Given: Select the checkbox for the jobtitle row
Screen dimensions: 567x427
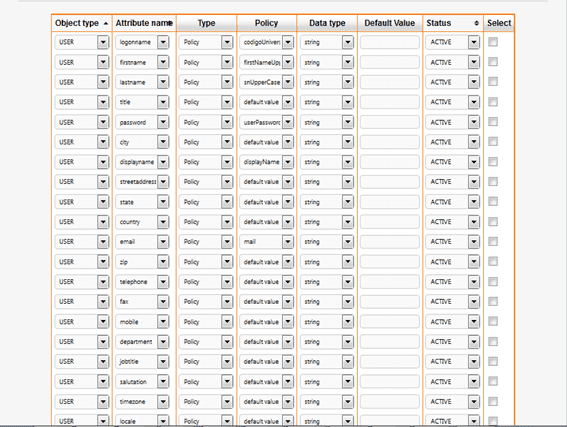Looking at the screenshot, I should pyautogui.click(x=493, y=361).
